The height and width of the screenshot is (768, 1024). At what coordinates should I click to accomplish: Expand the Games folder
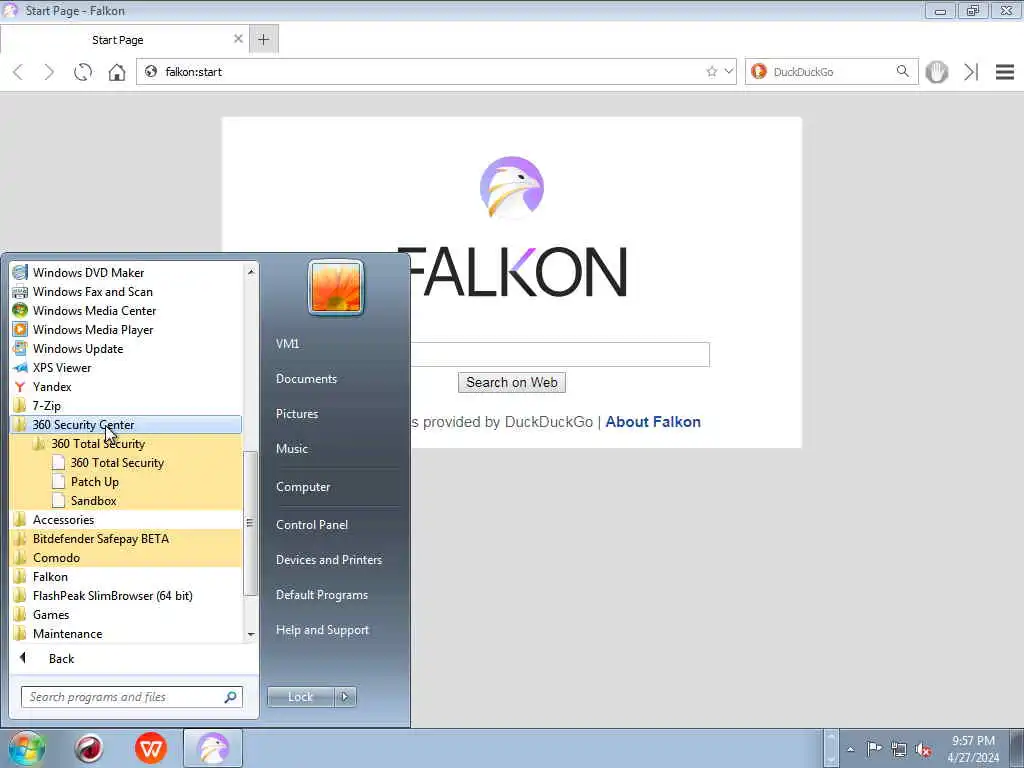(x=126, y=615)
